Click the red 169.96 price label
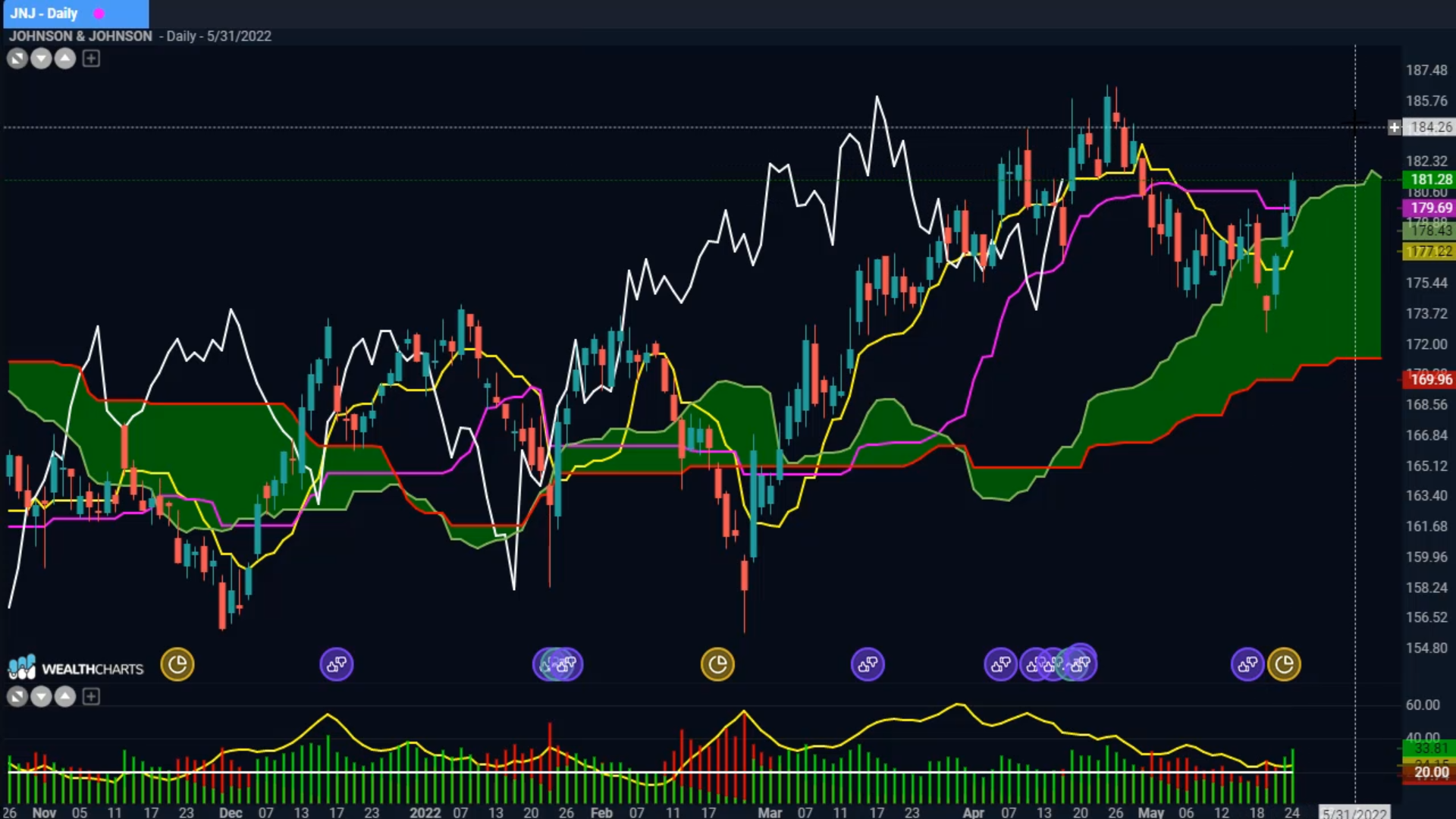 coord(1429,379)
